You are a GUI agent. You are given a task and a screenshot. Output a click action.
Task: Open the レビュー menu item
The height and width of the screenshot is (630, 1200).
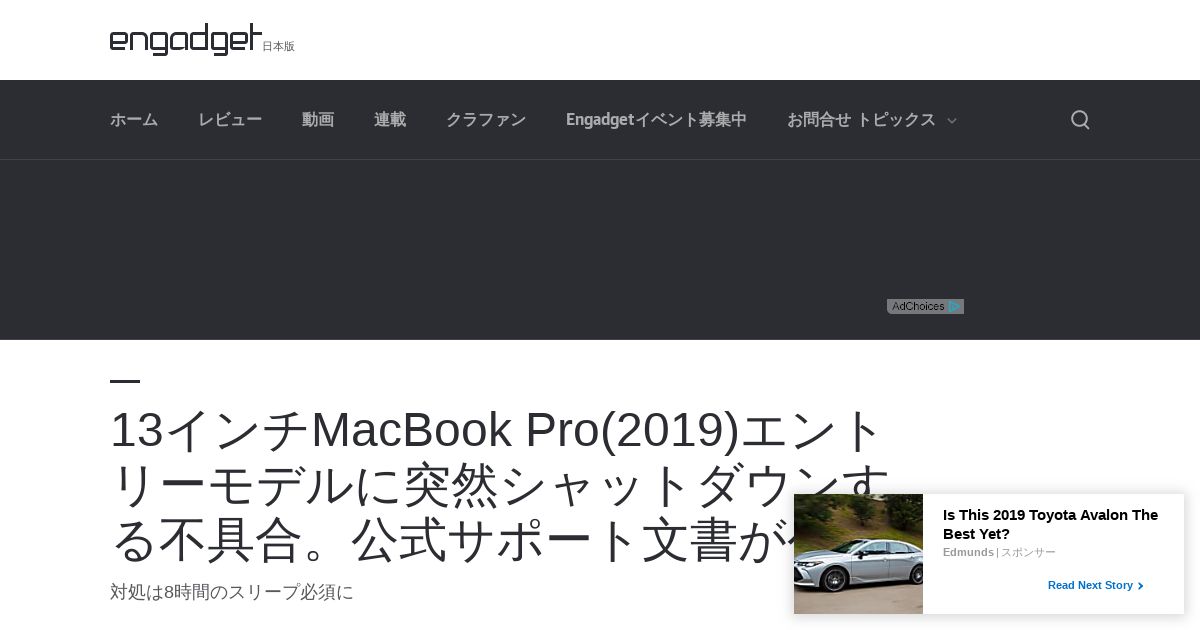[230, 120]
